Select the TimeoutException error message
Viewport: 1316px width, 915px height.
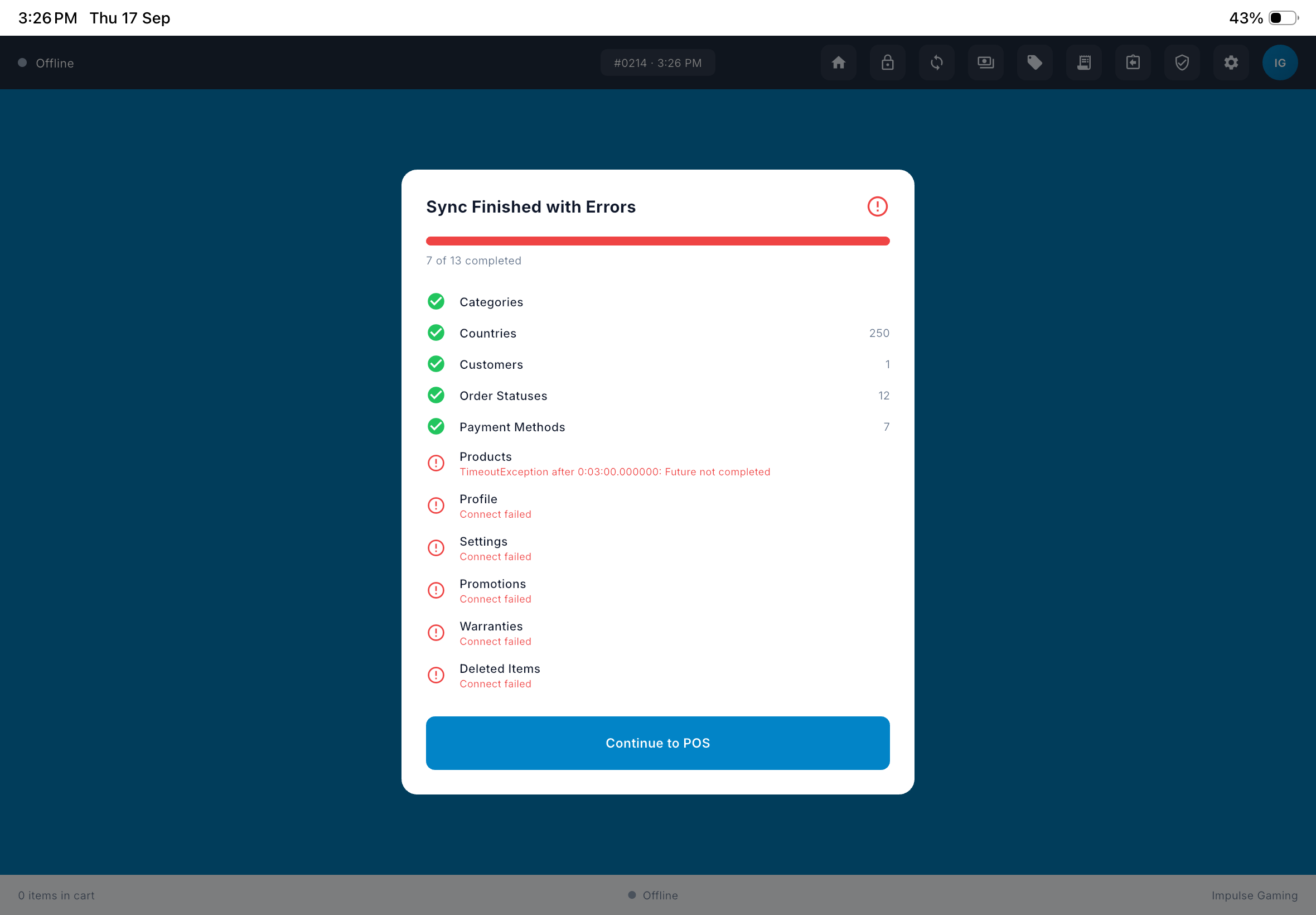point(615,472)
